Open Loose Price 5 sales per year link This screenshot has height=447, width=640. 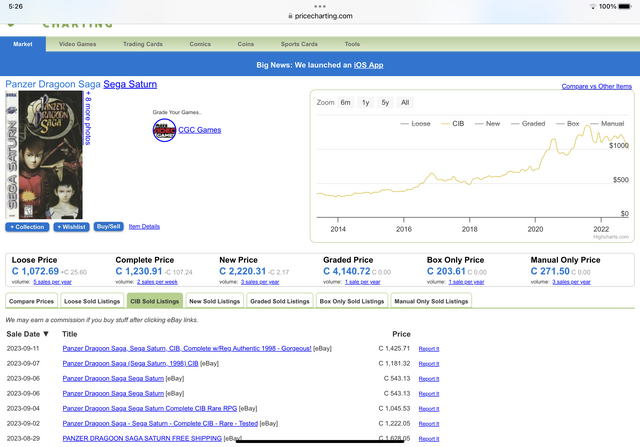[52, 282]
